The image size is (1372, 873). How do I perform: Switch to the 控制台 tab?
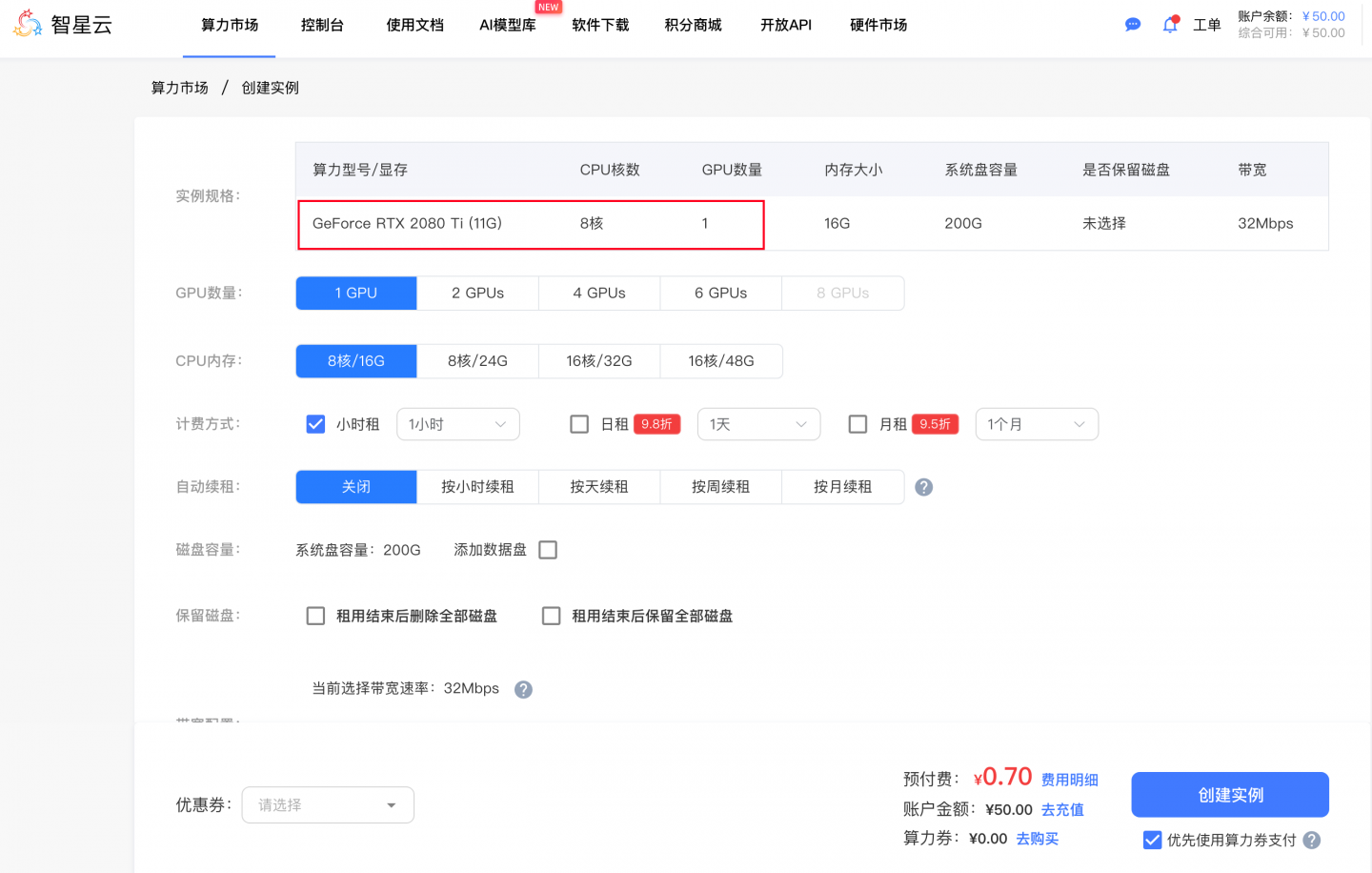pyautogui.click(x=322, y=25)
